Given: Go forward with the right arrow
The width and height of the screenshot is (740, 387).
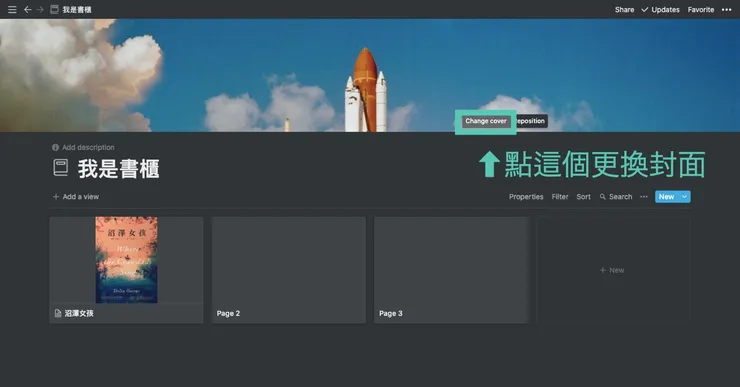Looking at the screenshot, I should 40,9.
